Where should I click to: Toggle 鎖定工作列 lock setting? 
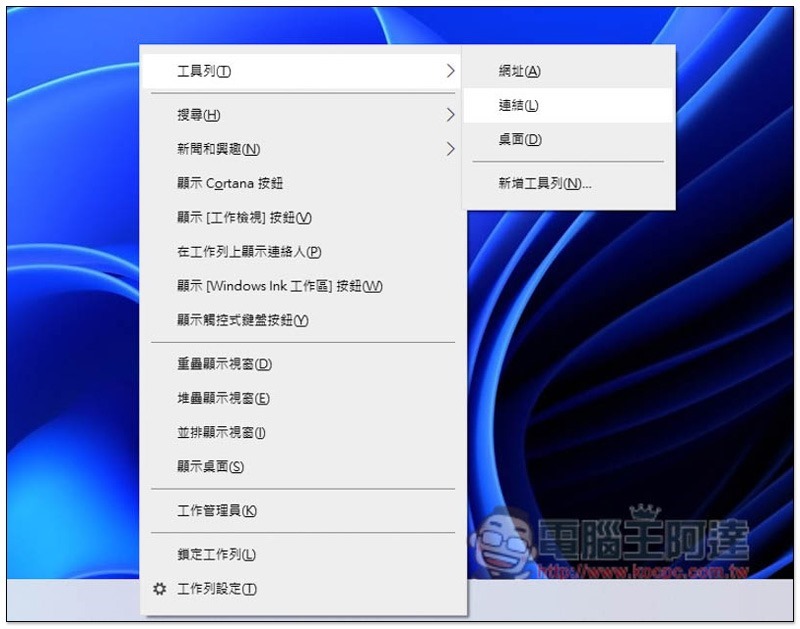click(216, 555)
